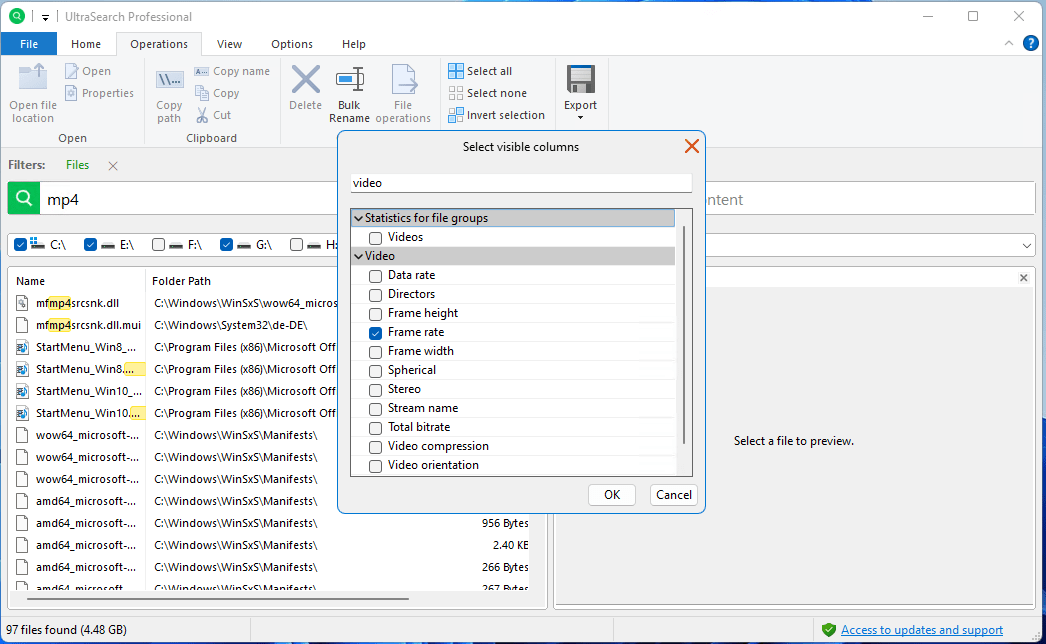Open Access to updates and support link
Image resolution: width=1046 pixels, height=644 pixels.
tap(921, 630)
